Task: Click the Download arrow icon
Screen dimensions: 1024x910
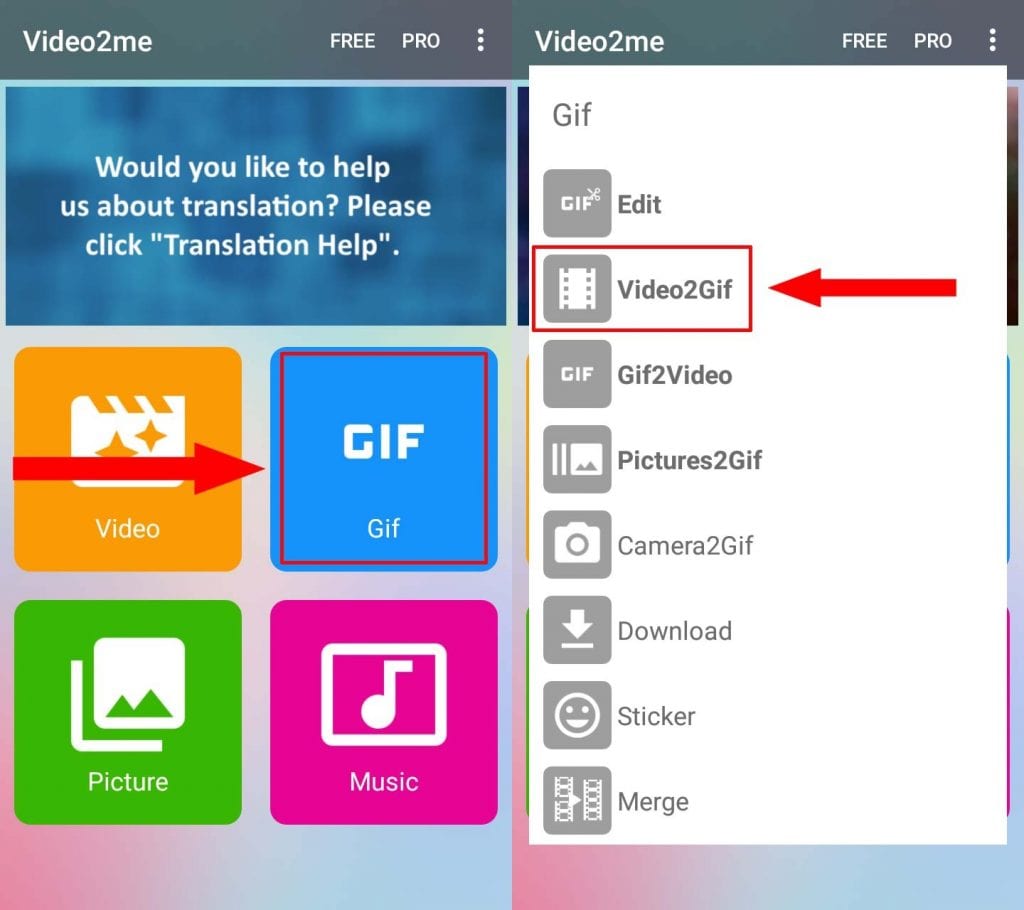Action: tap(577, 630)
